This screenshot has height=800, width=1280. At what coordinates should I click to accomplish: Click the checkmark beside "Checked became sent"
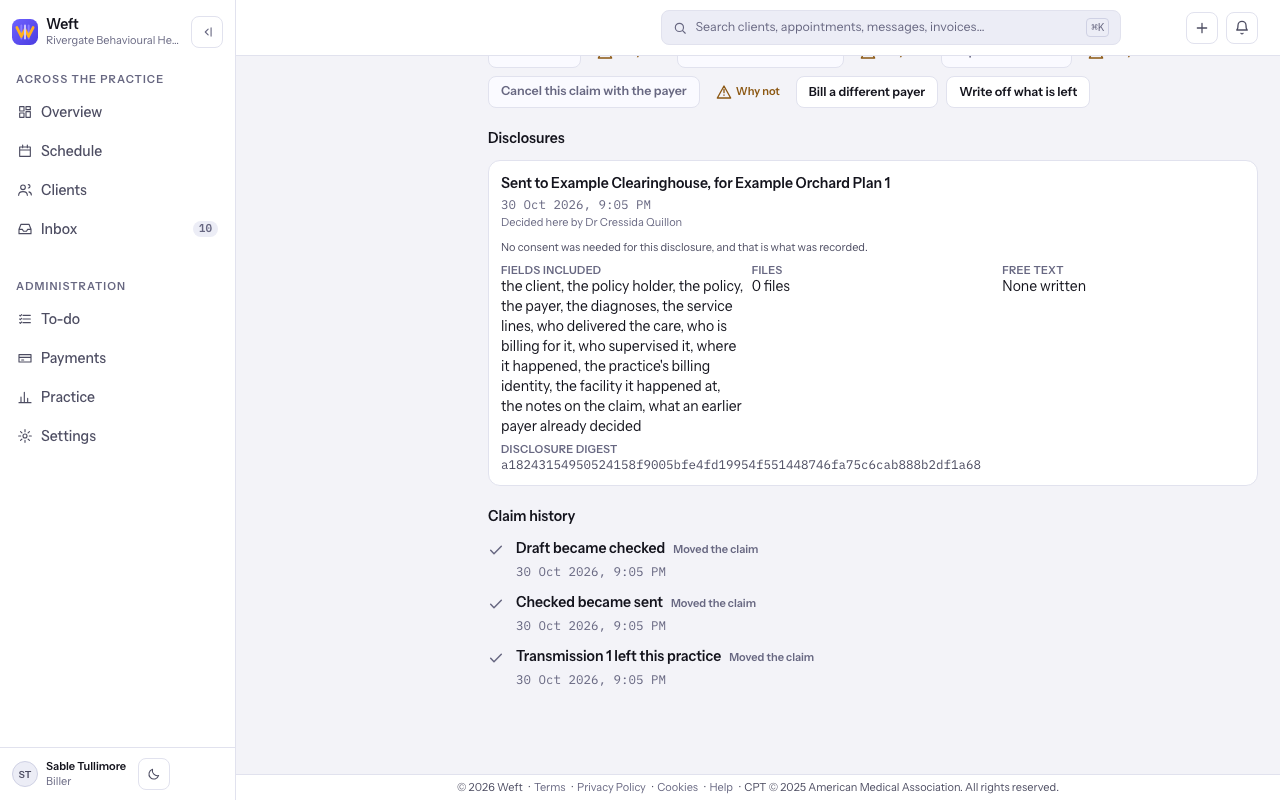tap(496, 604)
